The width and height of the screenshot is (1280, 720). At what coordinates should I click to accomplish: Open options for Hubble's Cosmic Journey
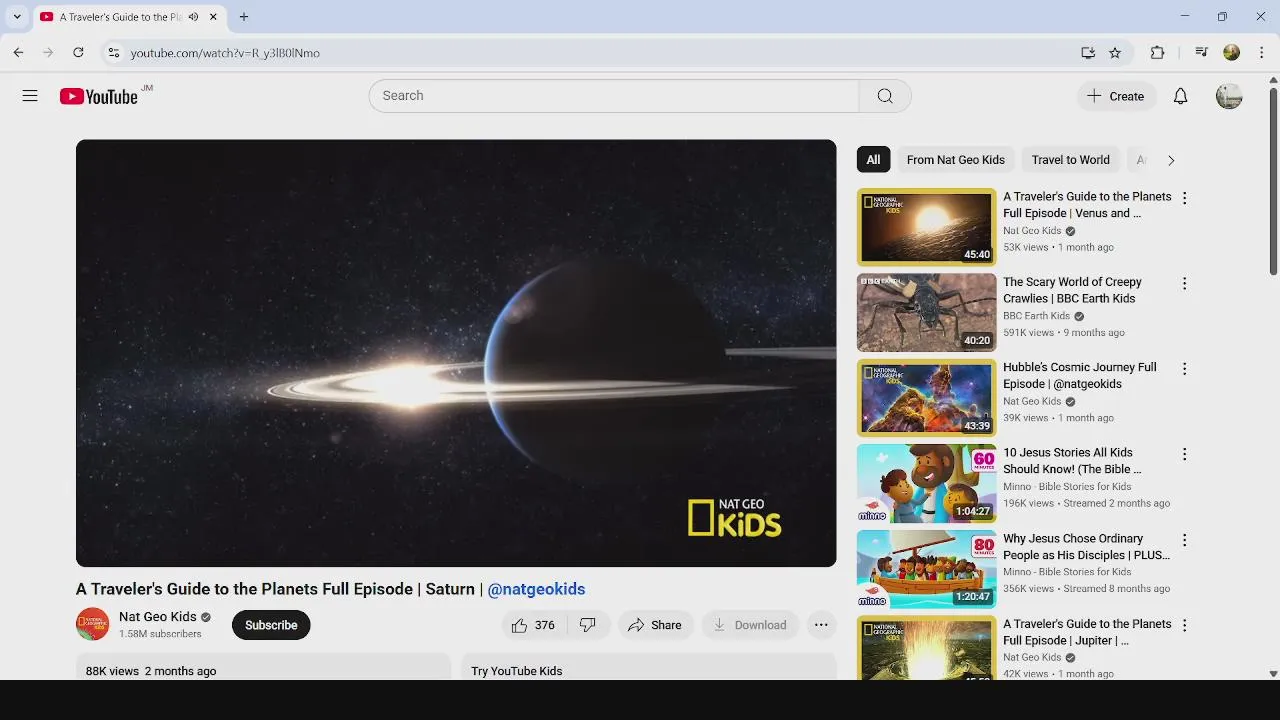pyautogui.click(x=1184, y=369)
